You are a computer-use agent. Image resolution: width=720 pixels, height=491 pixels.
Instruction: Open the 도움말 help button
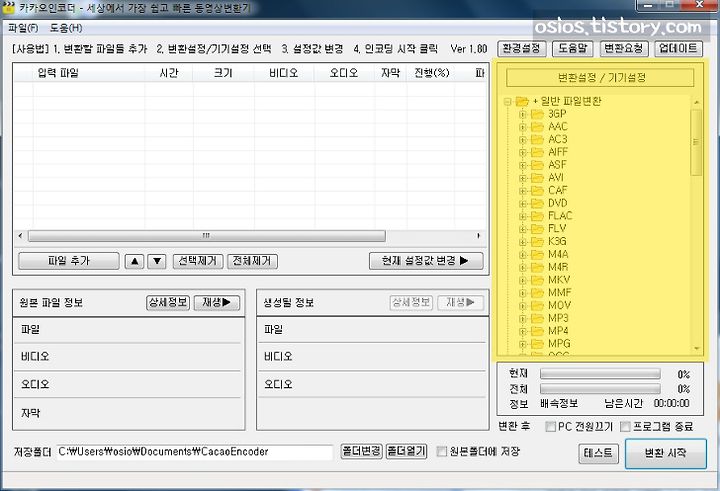coord(573,48)
